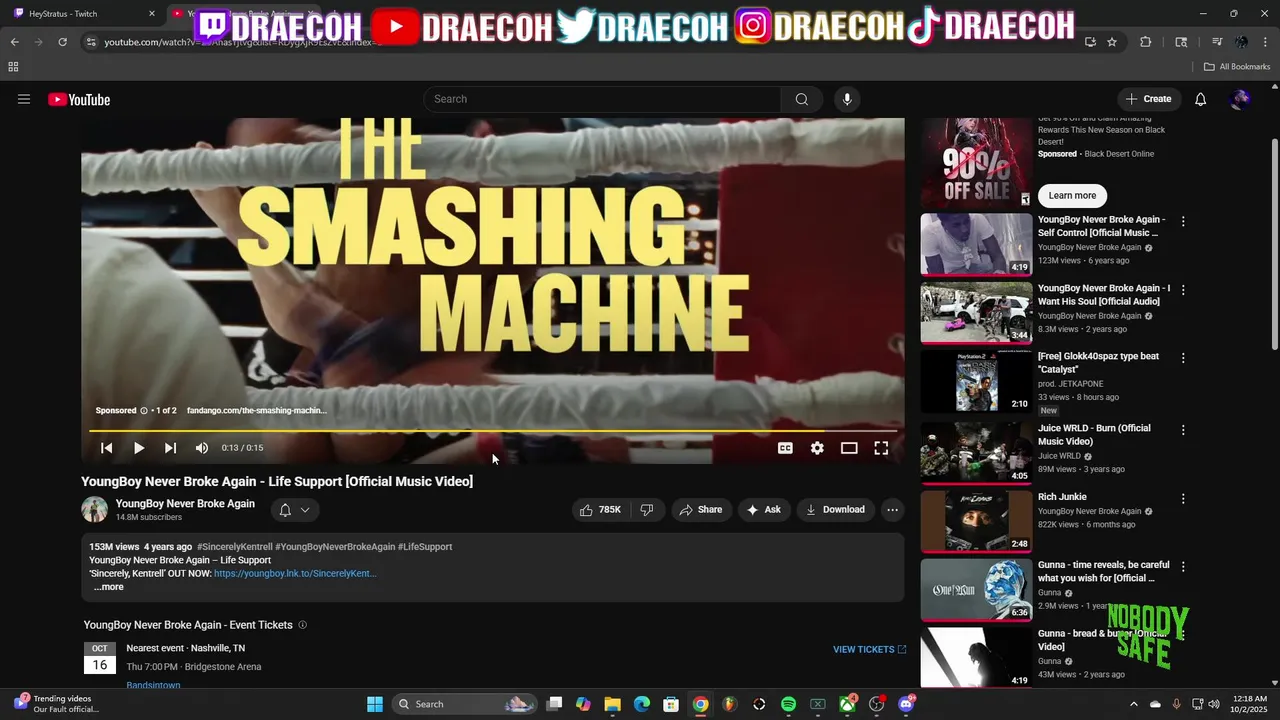Click the #SincerelyKentrell hashtag
The height and width of the screenshot is (720, 1280).
[234, 547]
